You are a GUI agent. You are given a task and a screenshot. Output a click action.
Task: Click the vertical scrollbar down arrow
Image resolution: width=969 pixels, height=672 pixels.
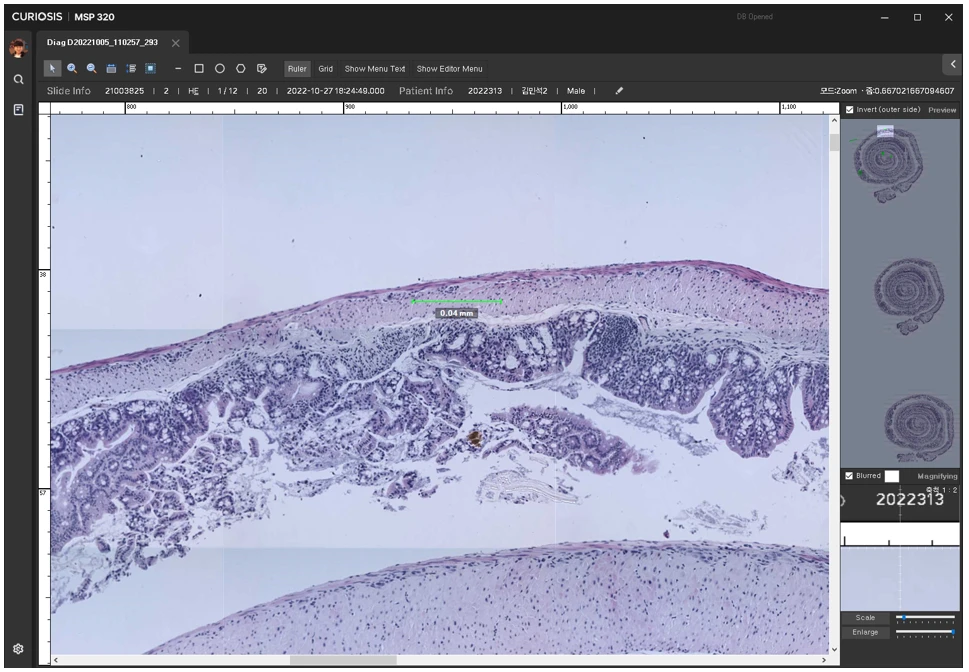click(x=834, y=649)
